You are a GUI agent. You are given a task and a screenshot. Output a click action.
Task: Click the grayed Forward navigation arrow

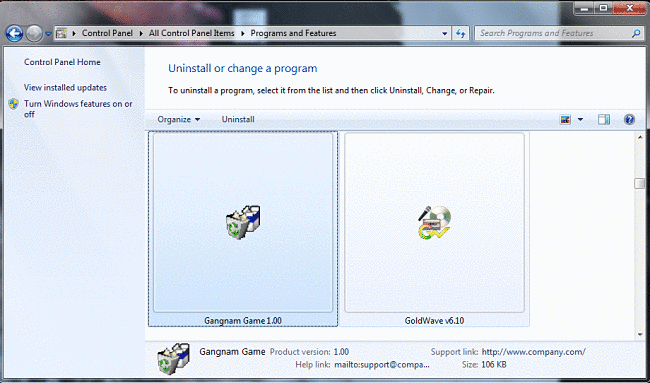[34, 34]
